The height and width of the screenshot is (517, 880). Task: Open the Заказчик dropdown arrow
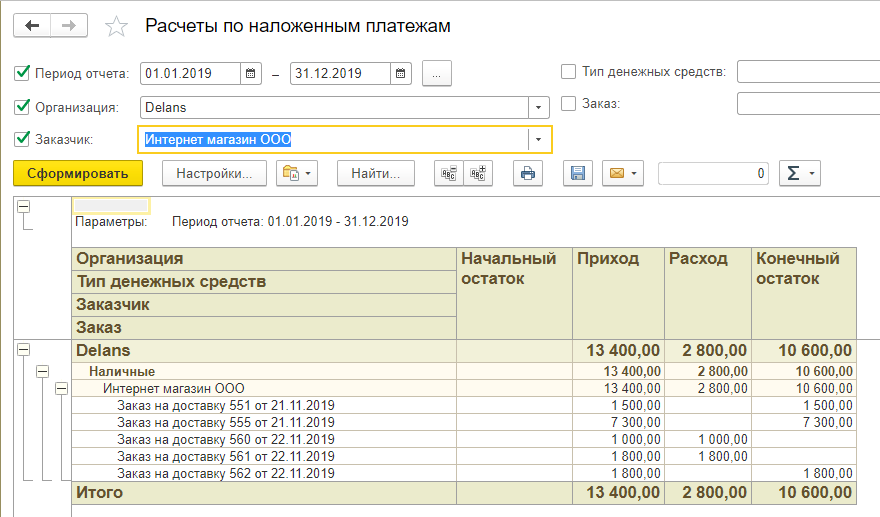tap(538, 139)
